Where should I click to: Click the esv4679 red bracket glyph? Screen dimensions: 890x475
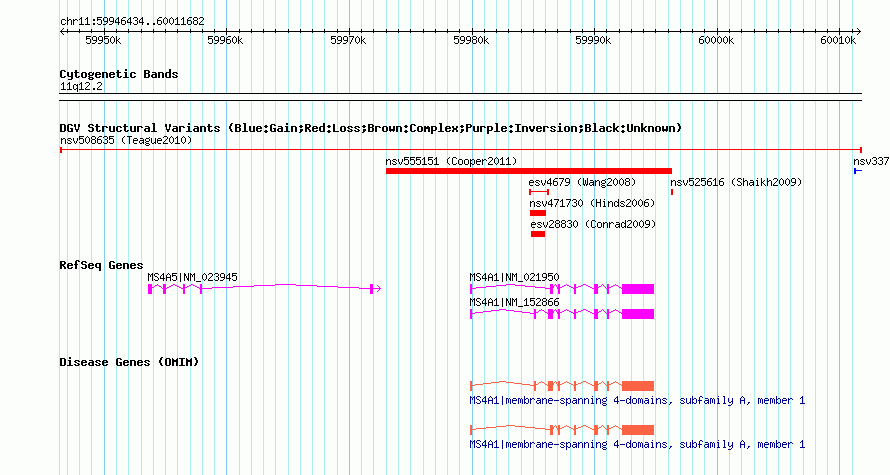539,192
